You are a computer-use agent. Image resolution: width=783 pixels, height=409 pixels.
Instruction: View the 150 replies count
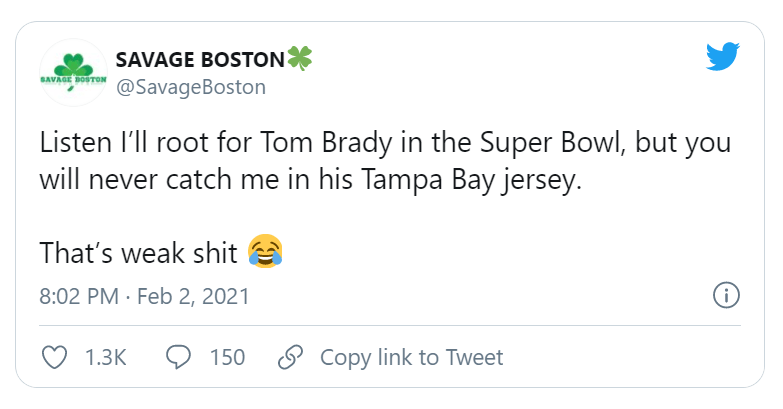[227, 357]
